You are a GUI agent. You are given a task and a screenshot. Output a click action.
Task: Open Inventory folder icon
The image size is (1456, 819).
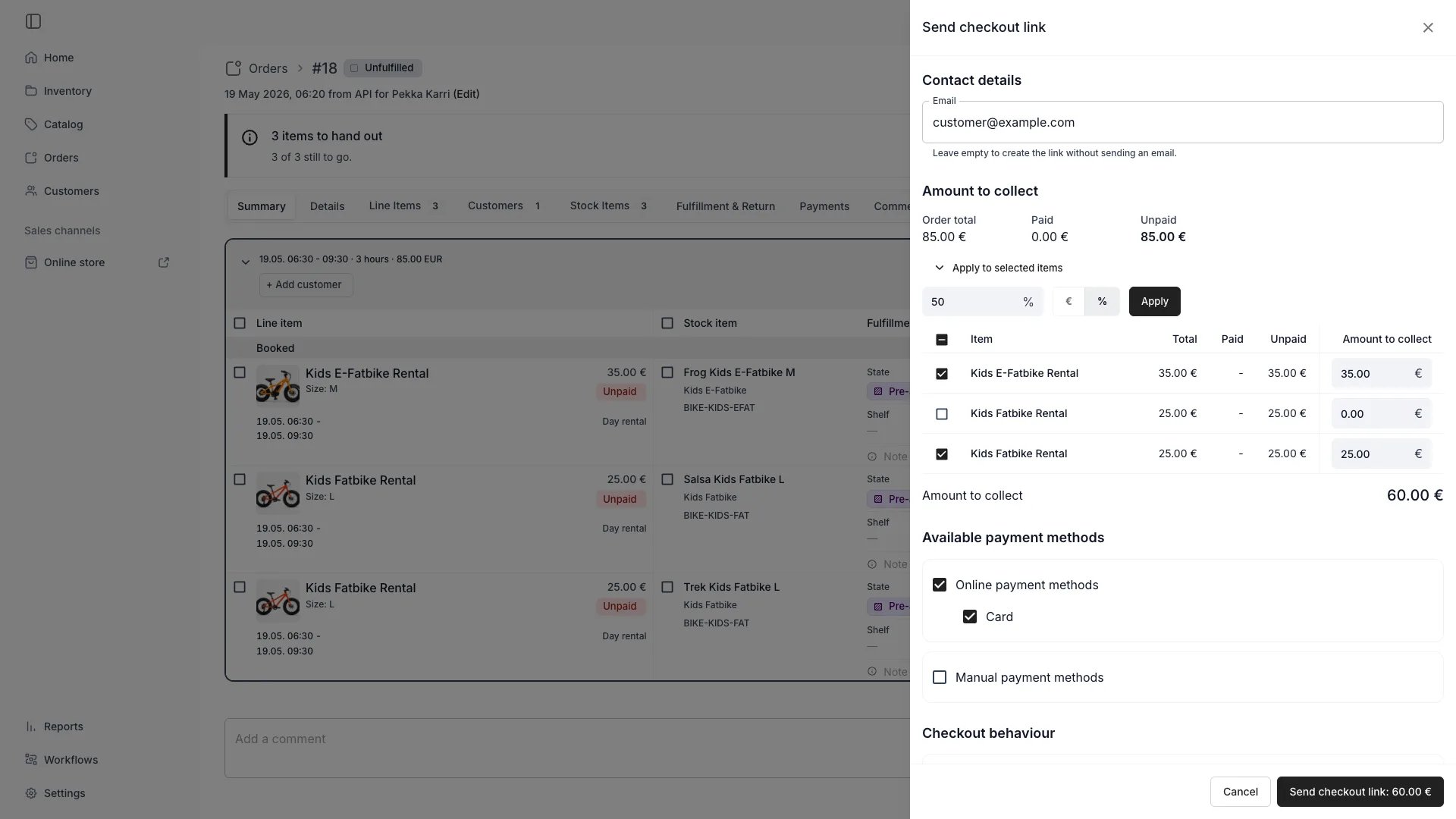pyautogui.click(x=31, y=91)
